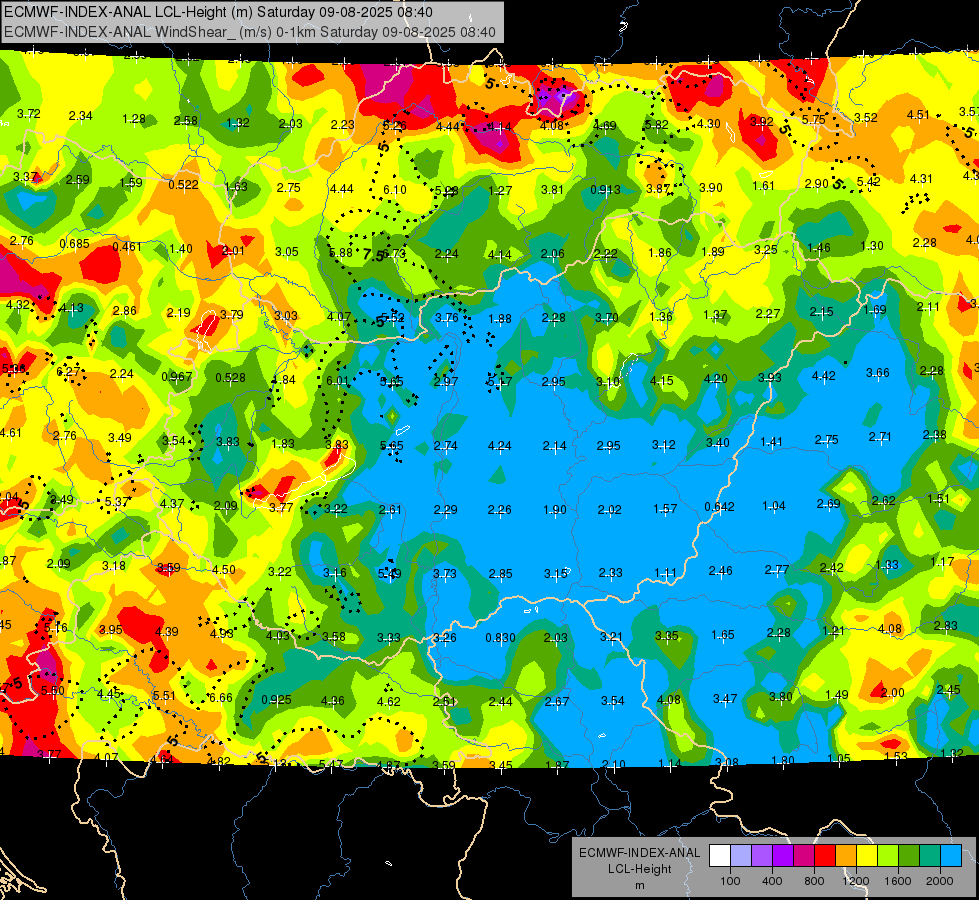Click the wind shear value '0.642'
This screenshot has width=979, height=900.
(x=719, y=507)
